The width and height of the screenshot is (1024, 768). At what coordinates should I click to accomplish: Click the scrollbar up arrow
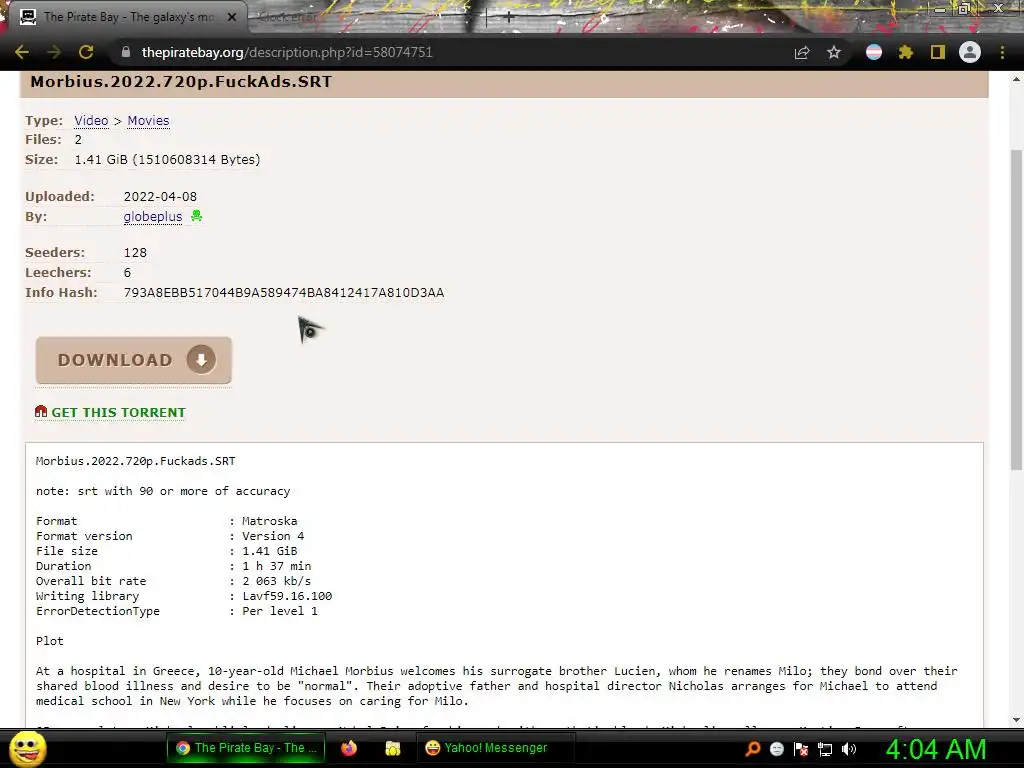click(x=1016, y=80)
